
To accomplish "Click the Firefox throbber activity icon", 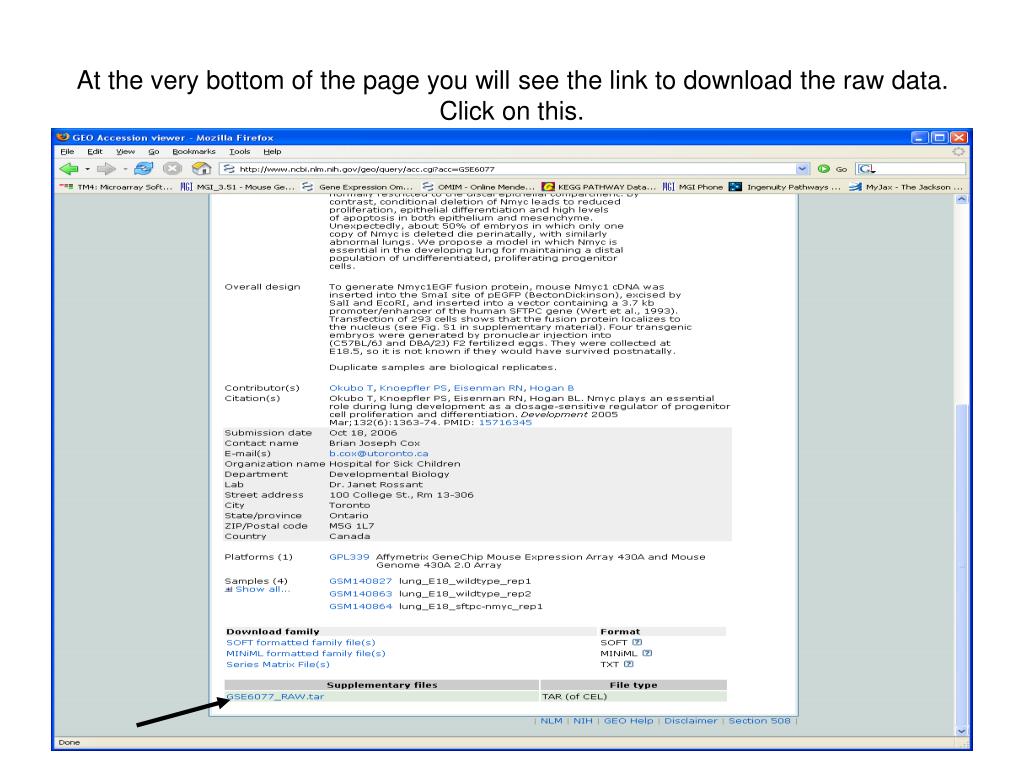I will tap(958, 152).
